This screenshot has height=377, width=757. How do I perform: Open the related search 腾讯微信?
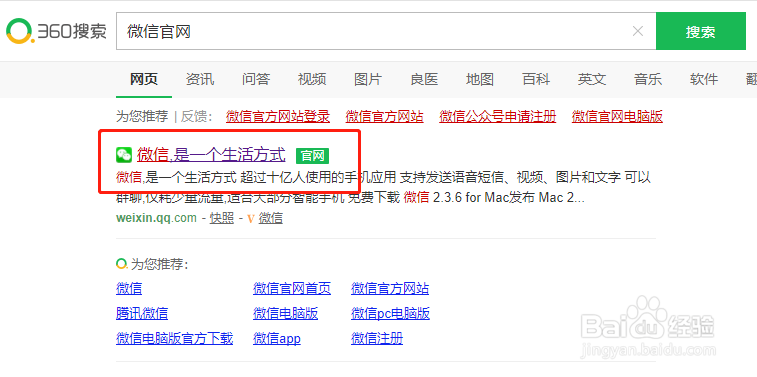142,314
